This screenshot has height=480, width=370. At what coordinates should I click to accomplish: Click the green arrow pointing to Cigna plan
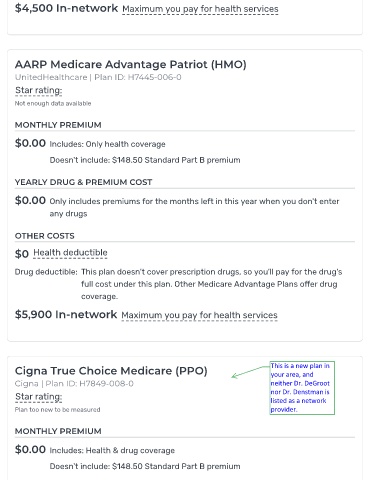point(250,371)
